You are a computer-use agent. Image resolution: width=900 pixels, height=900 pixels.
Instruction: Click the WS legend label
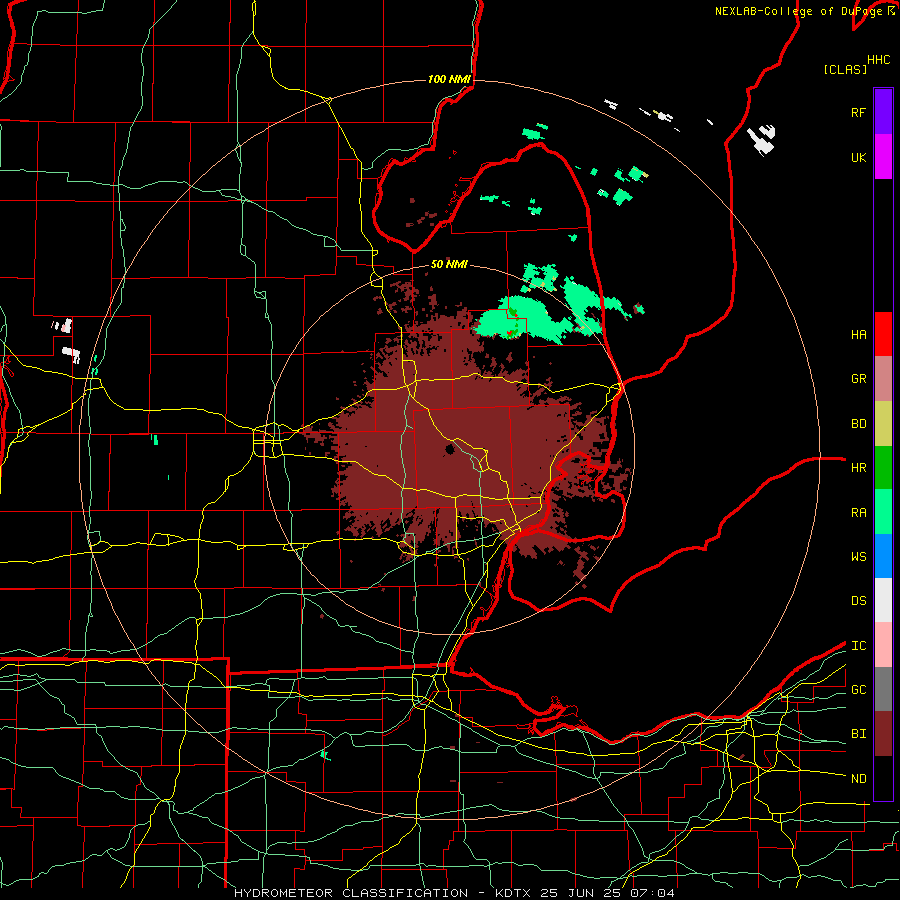[x=859, y=557]
